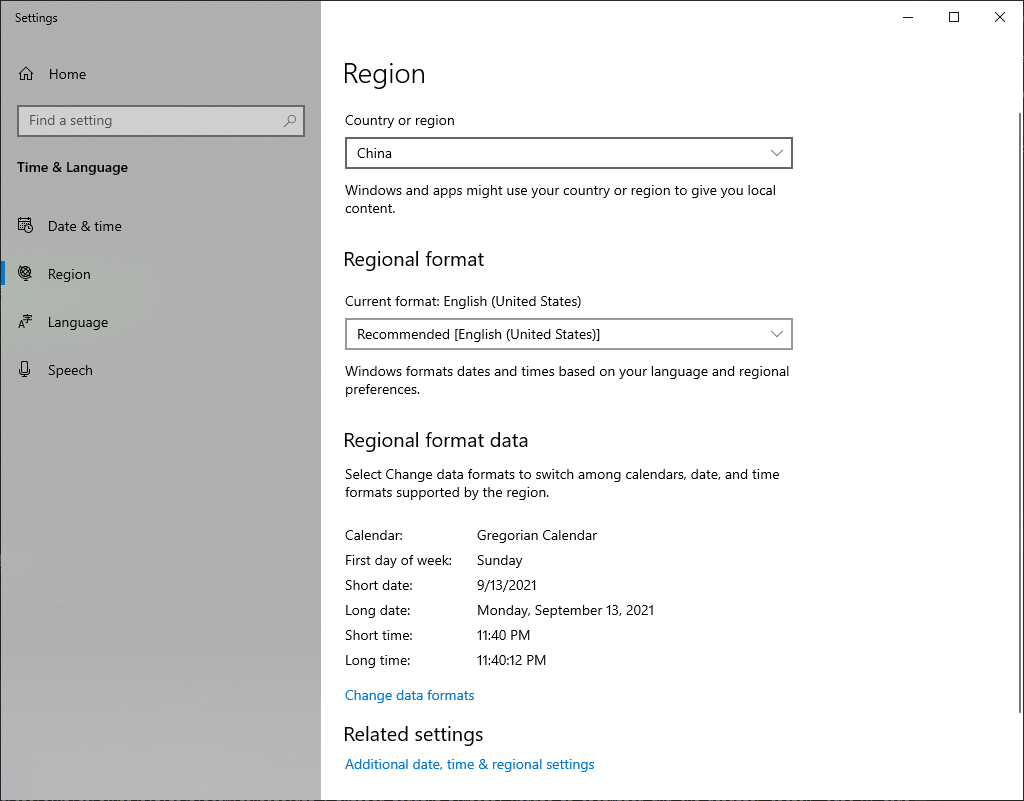Open the Change data formats link
Viewport: 1024px width, 801px height.
tap(409, 695)
